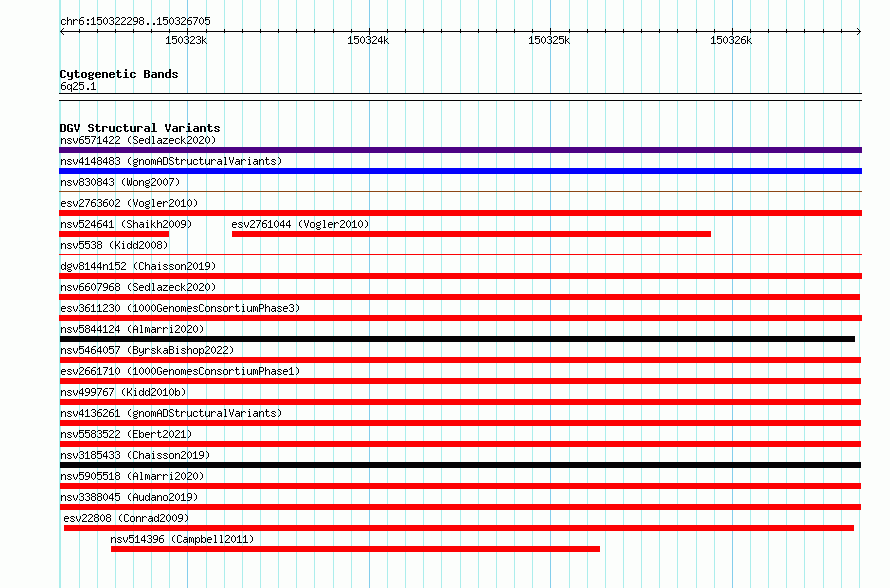Viewport: 890px width, 588px height.
Task: Open nsv524641 (Shaikh2009) variant label
Action: pyautogui.click(x=126, y=224)
